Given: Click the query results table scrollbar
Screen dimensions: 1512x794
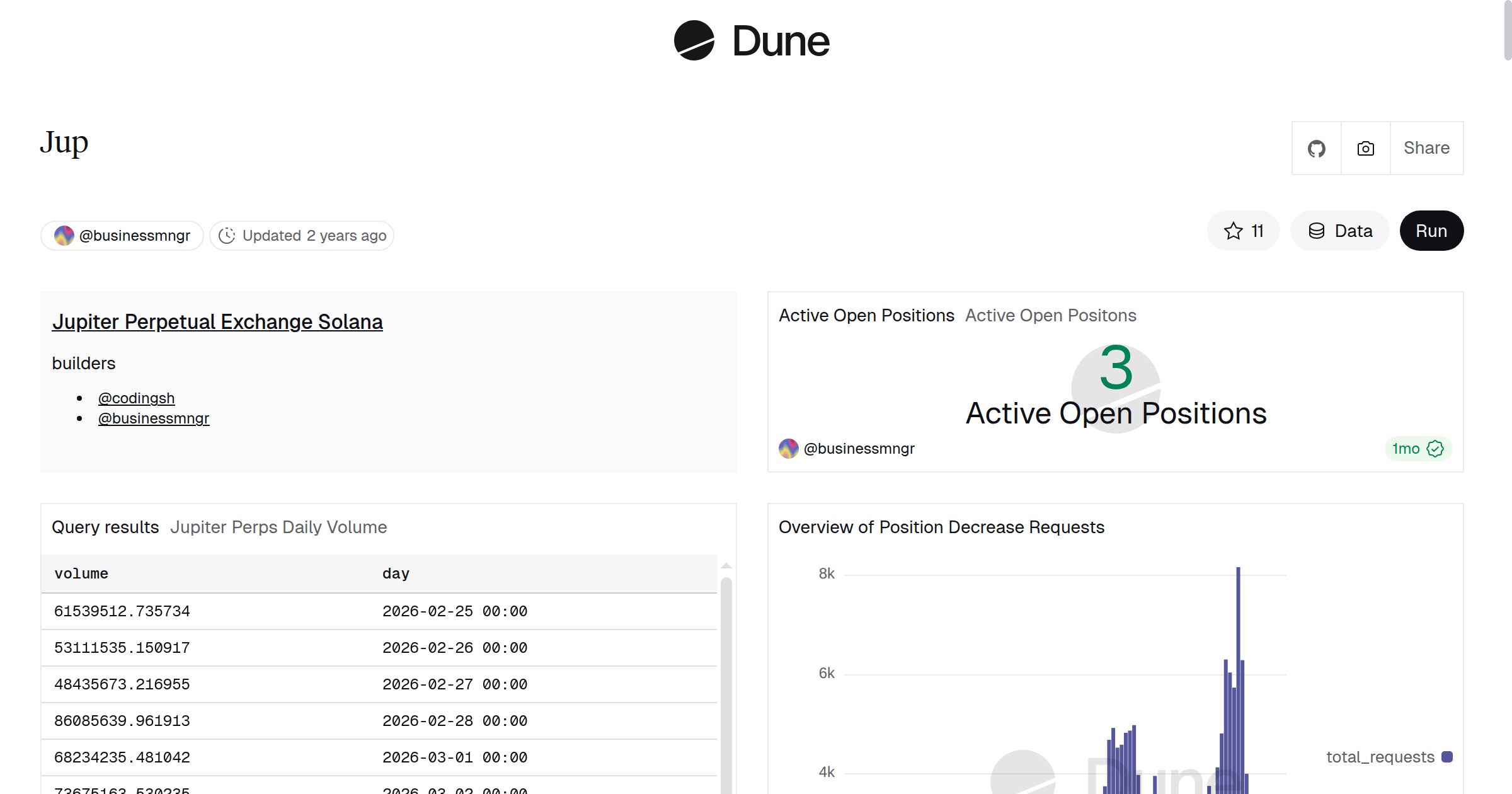Looking at the screenshot, I should click(x=726, y=681).
